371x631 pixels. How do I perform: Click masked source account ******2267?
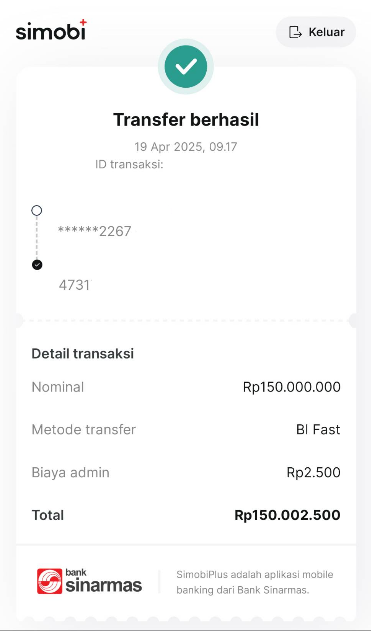95,231
